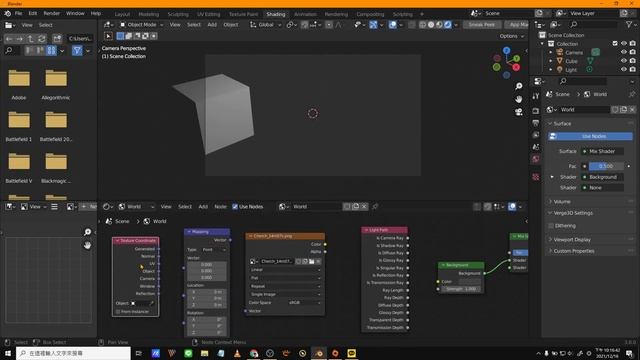Switch to the Modeling workspace tab
The image size is (640, 360).
tap(149, 14)
